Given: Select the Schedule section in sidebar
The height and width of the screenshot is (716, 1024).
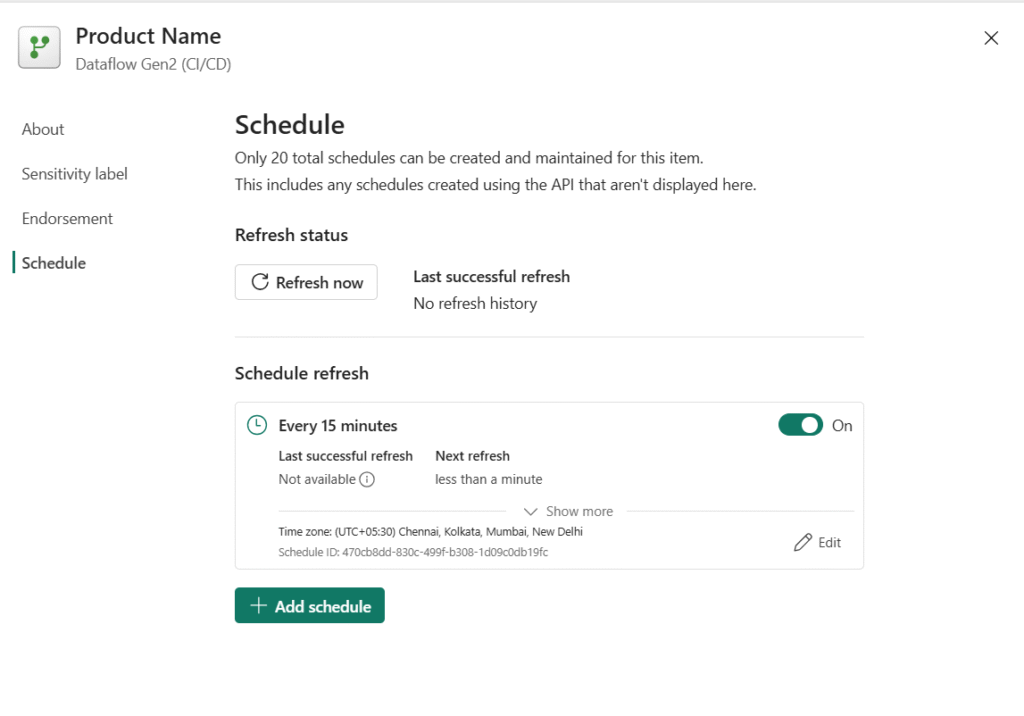Looking at the screenshot, I should tap(54, 263).
